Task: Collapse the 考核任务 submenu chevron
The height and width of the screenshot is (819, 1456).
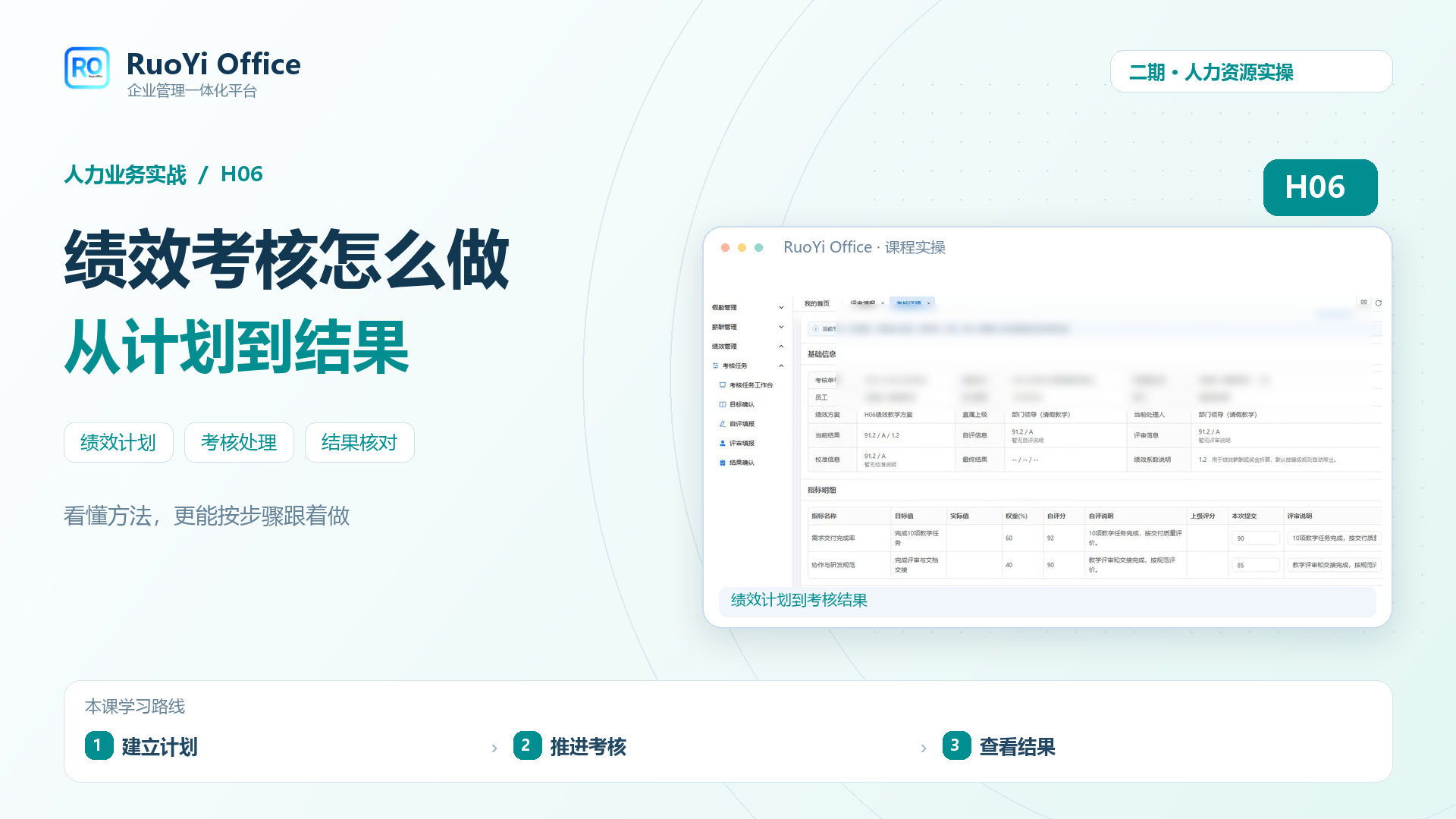Action: point(781,366)
